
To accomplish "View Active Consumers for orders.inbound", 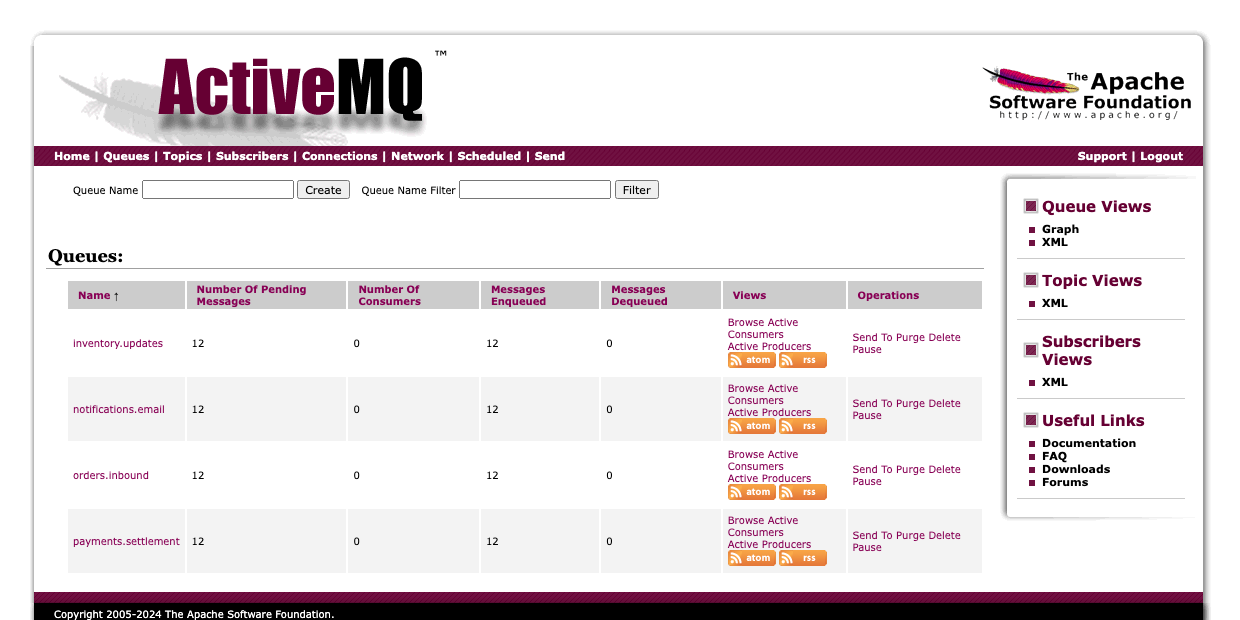I will point(763,461).
